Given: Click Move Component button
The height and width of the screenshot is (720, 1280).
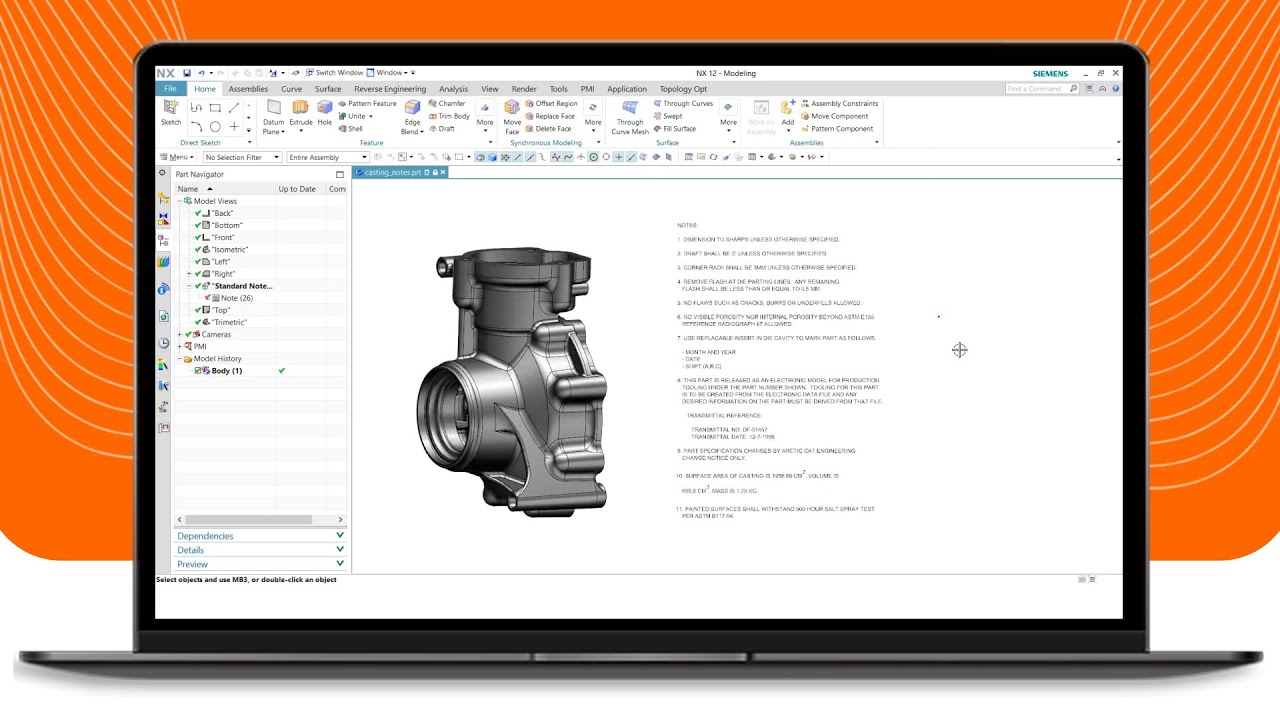Looking at the screenshot, I should [834, 116].
